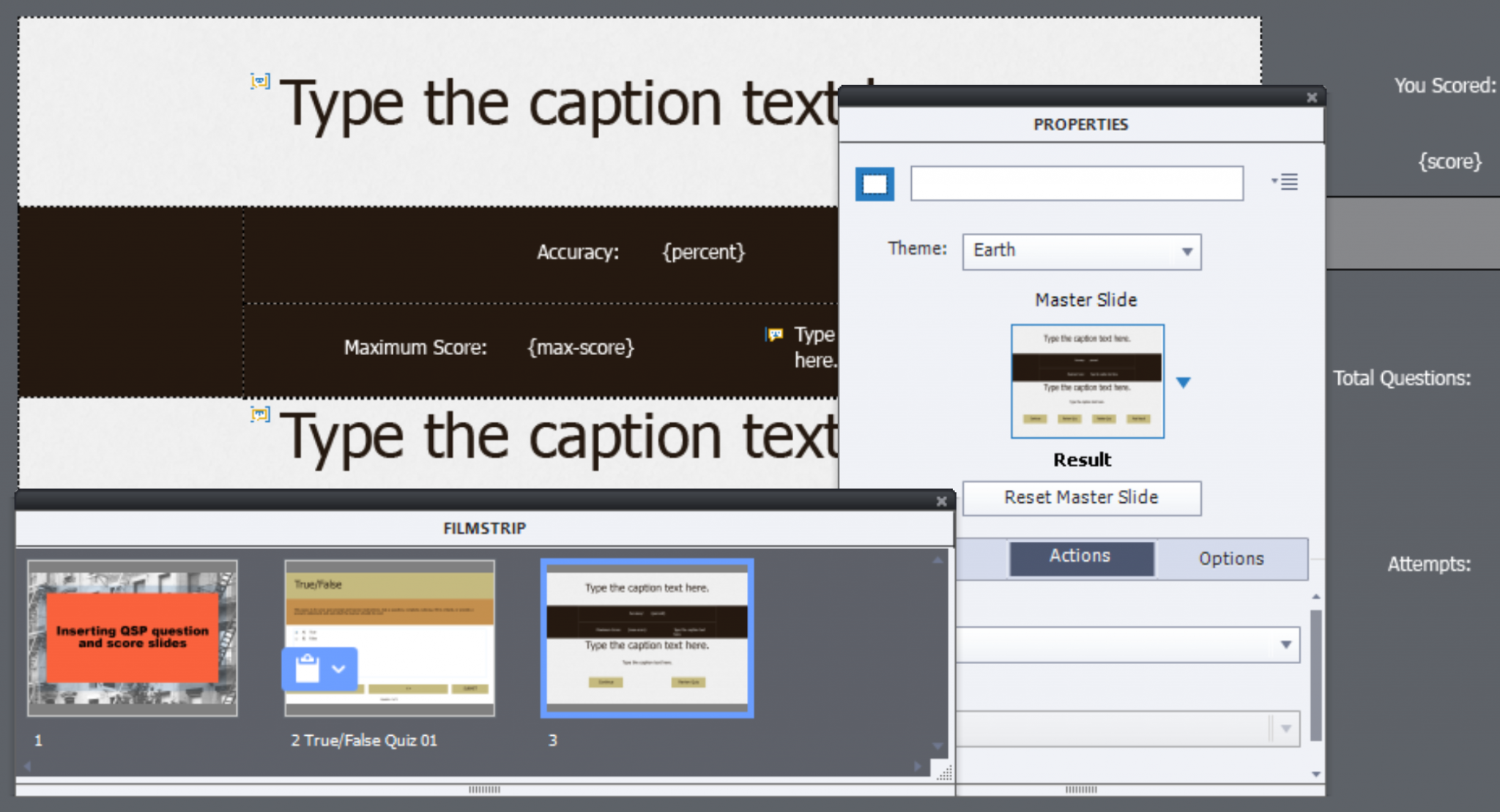This screenshot has height=812, width=1500.
Task: Click the caption icon beside the 'Type here' text
Action: [774, 335]
